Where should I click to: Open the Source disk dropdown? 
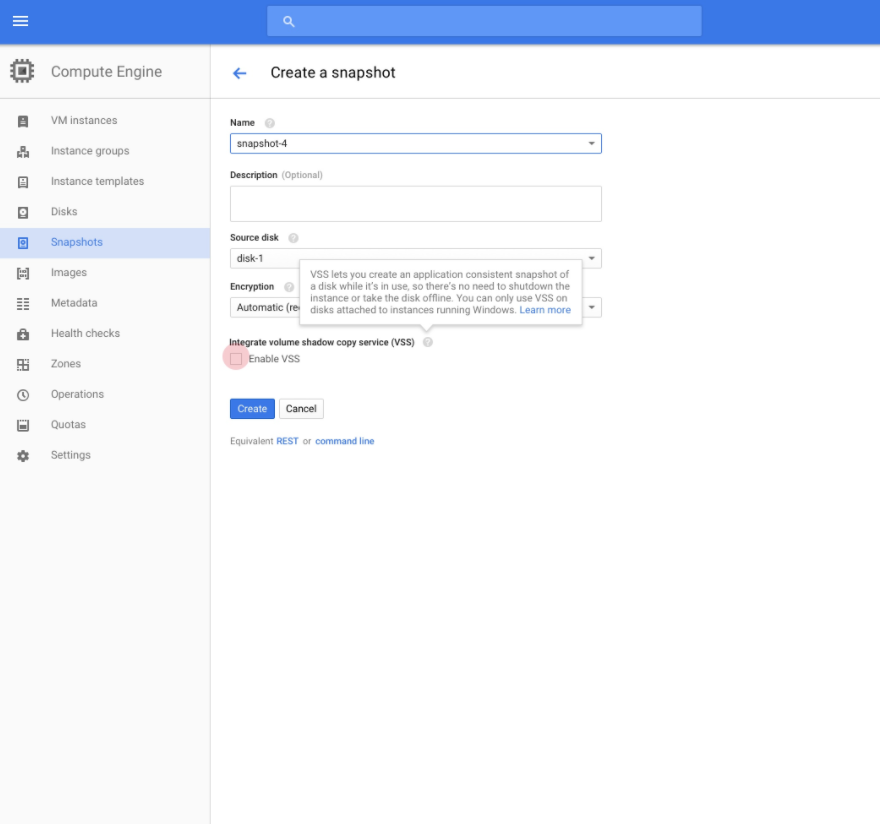[592, 259]
